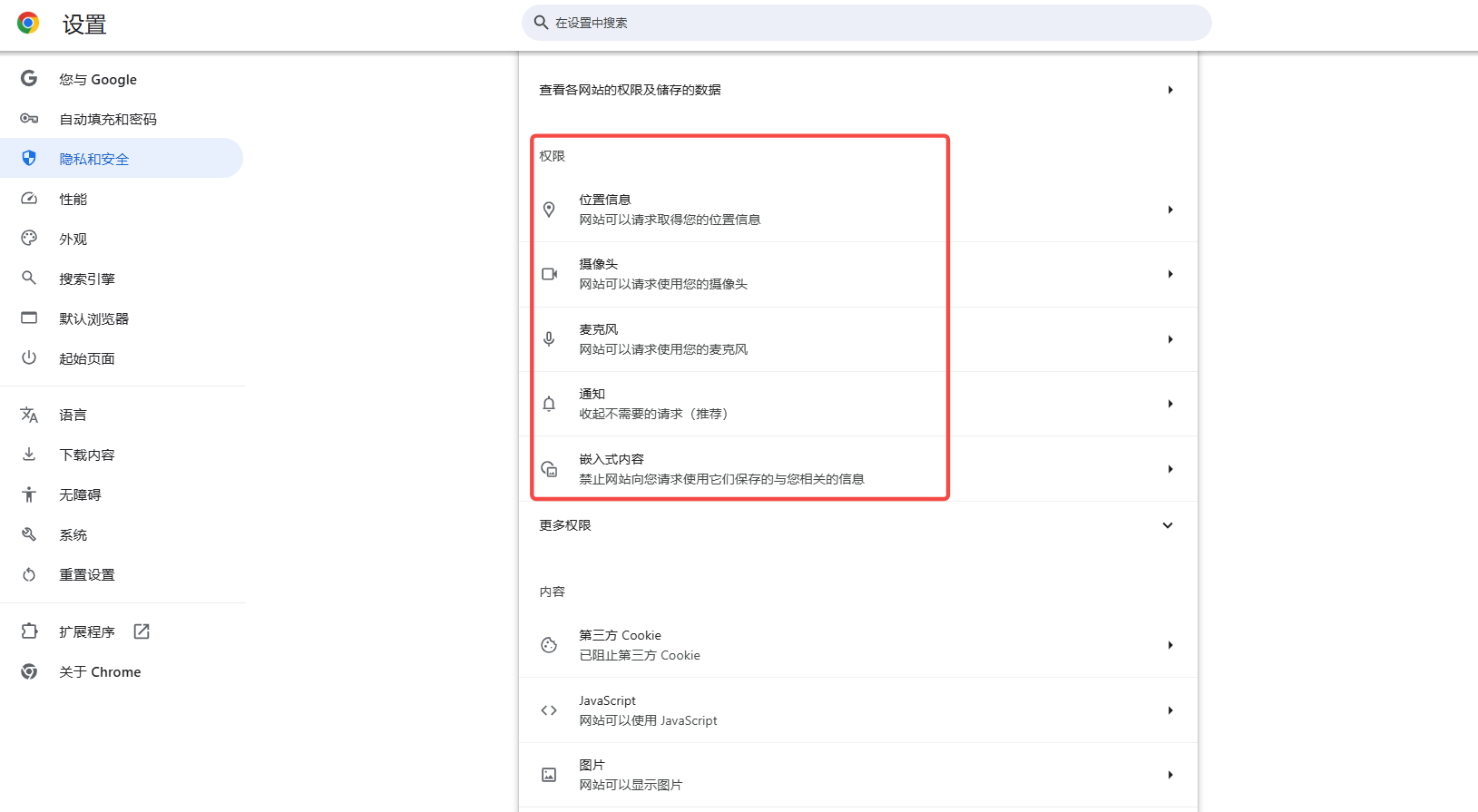Click the palette icon for 外观
The width and height of the screenshot is (1478, 812).
point(29,239)
